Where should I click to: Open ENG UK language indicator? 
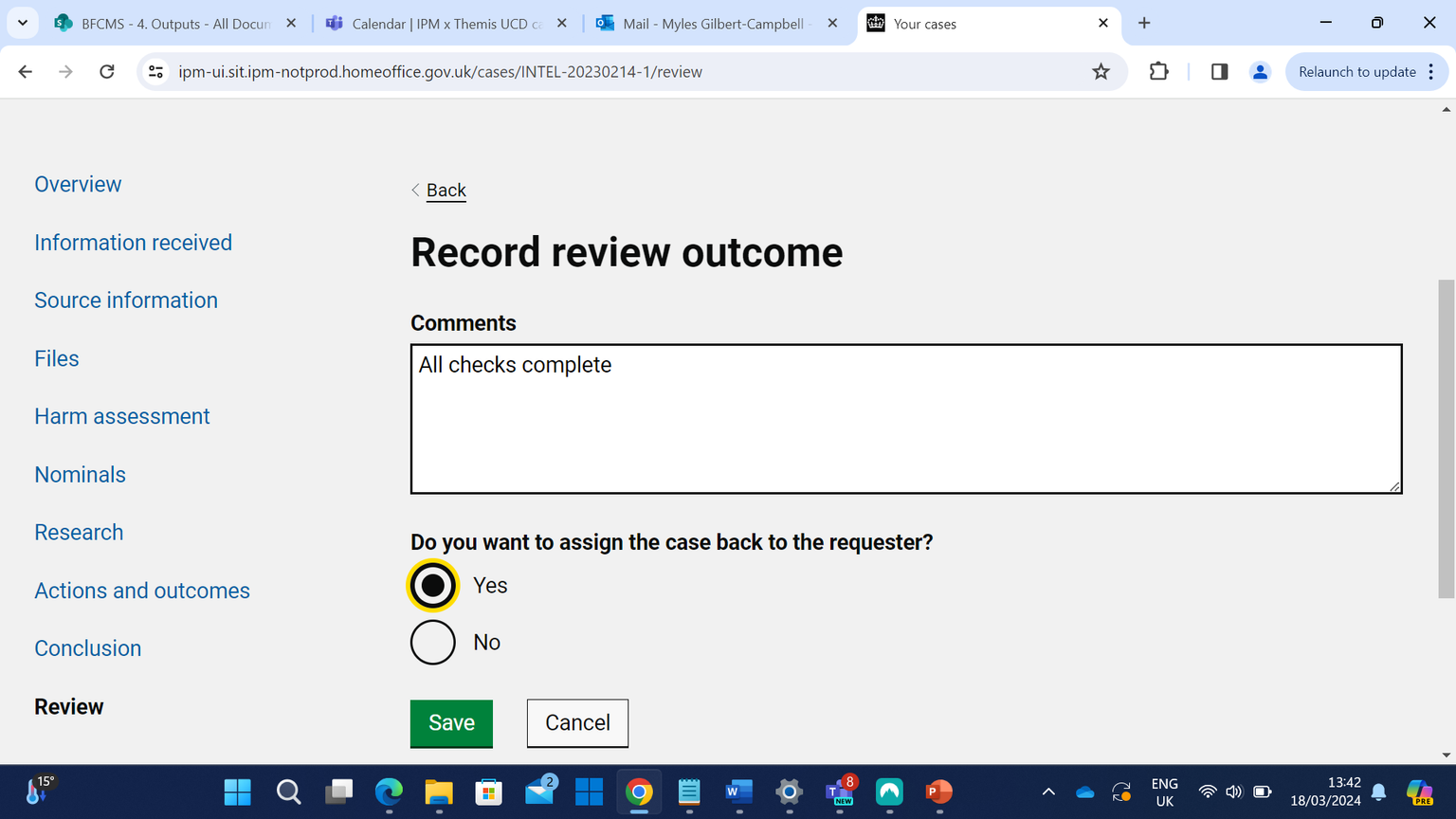[x=1164, y=792]
